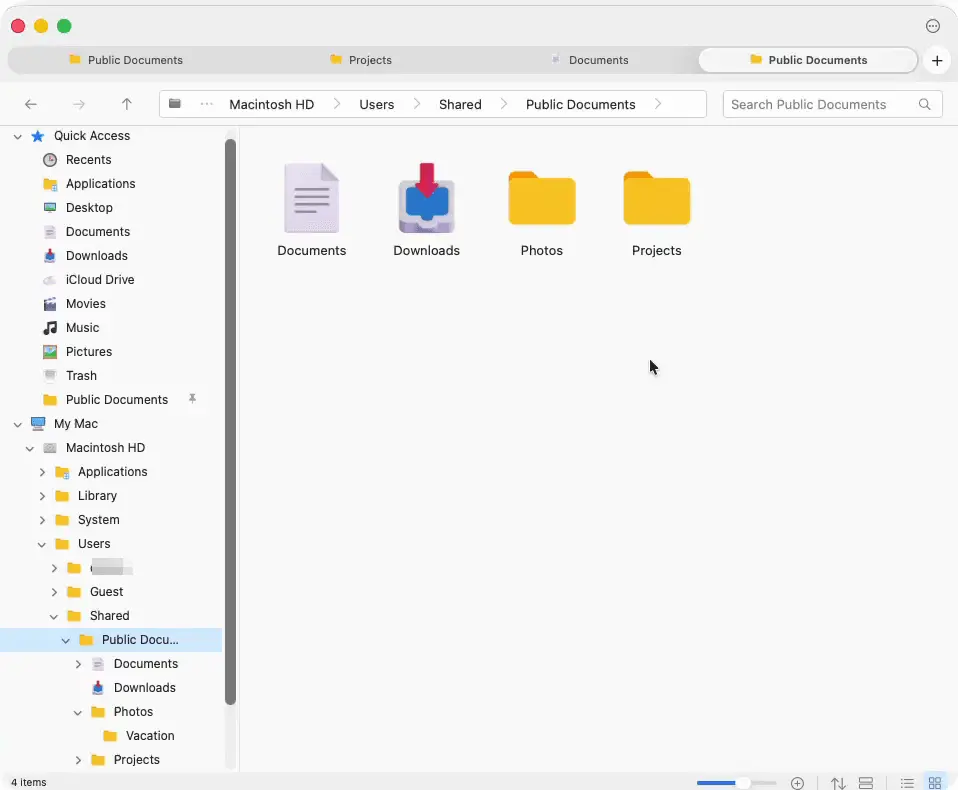Open the Downloads icon in main pane
The image size is (958, 790).
(x=426, y=198)
